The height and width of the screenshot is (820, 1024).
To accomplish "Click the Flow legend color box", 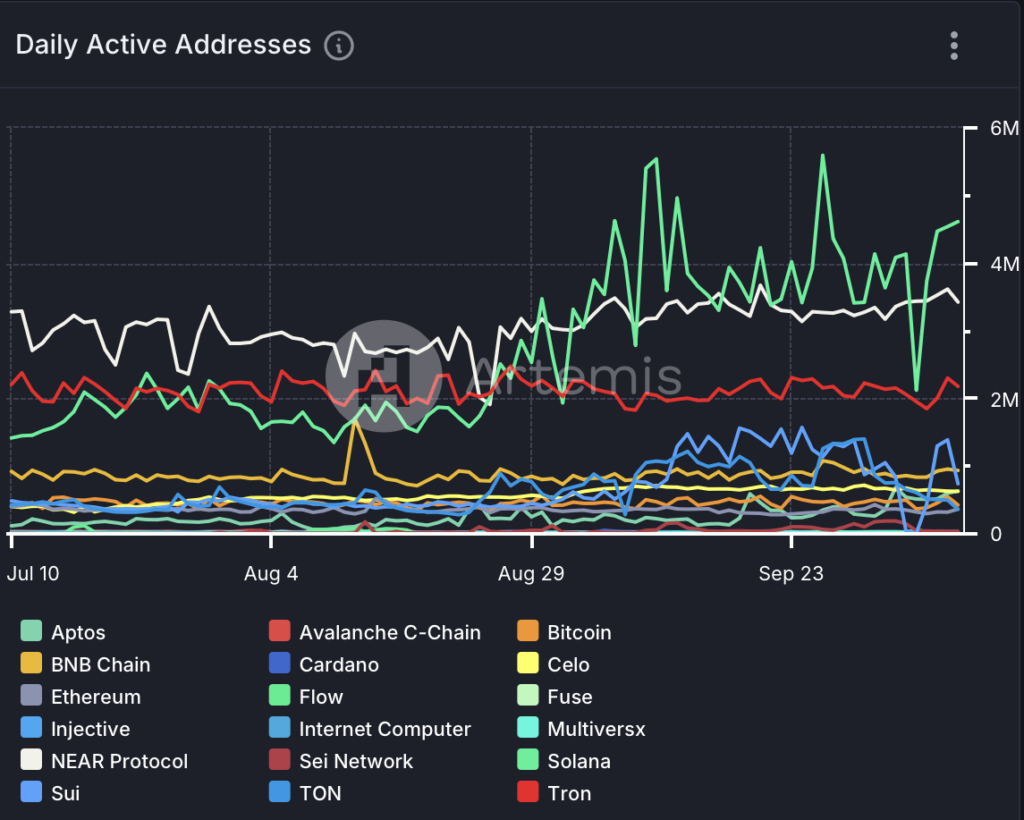I will coord(280,696).
